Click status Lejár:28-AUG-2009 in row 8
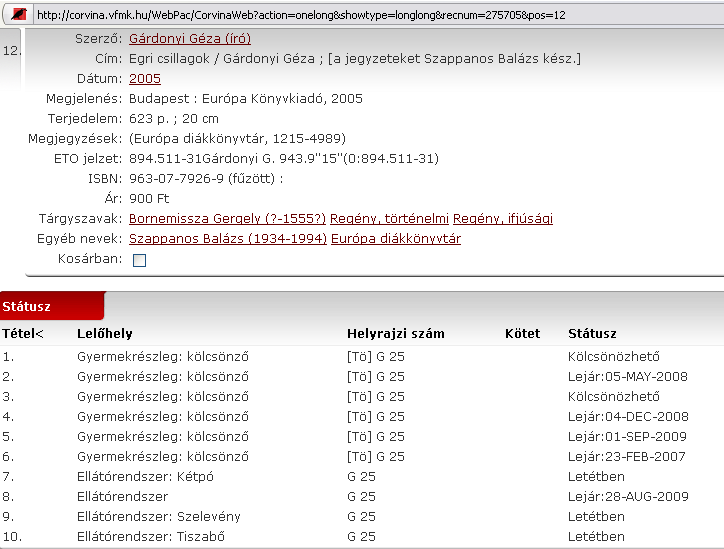724x549 pixels. point(628,496)
